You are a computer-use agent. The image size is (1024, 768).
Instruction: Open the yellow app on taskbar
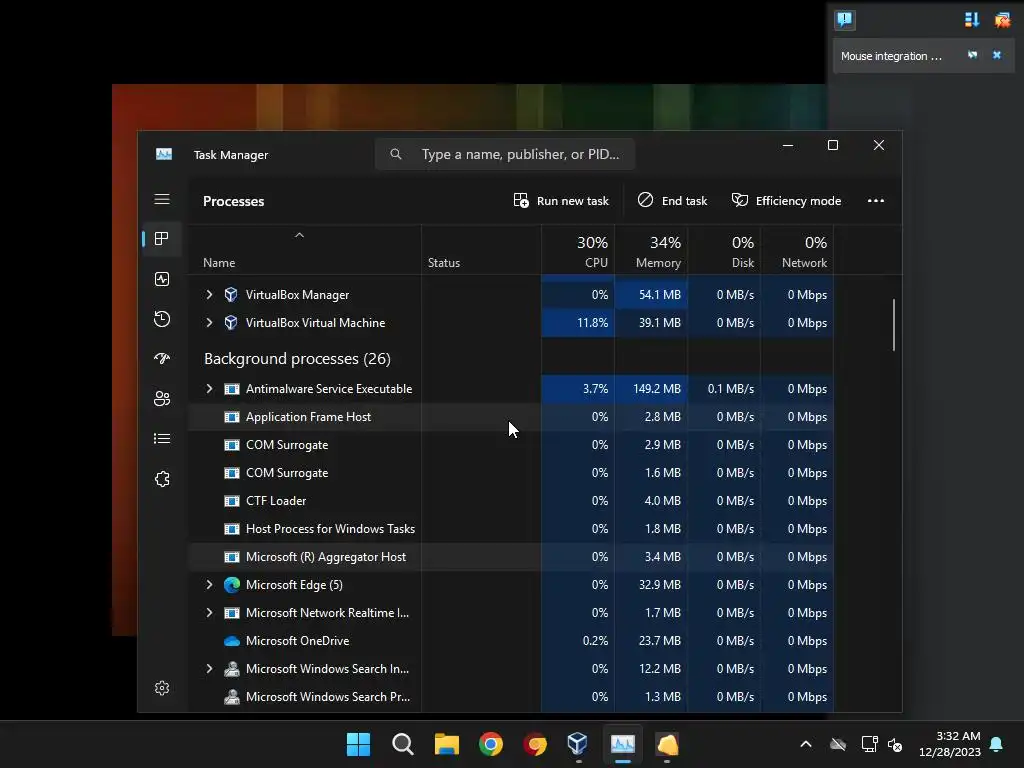667,744
